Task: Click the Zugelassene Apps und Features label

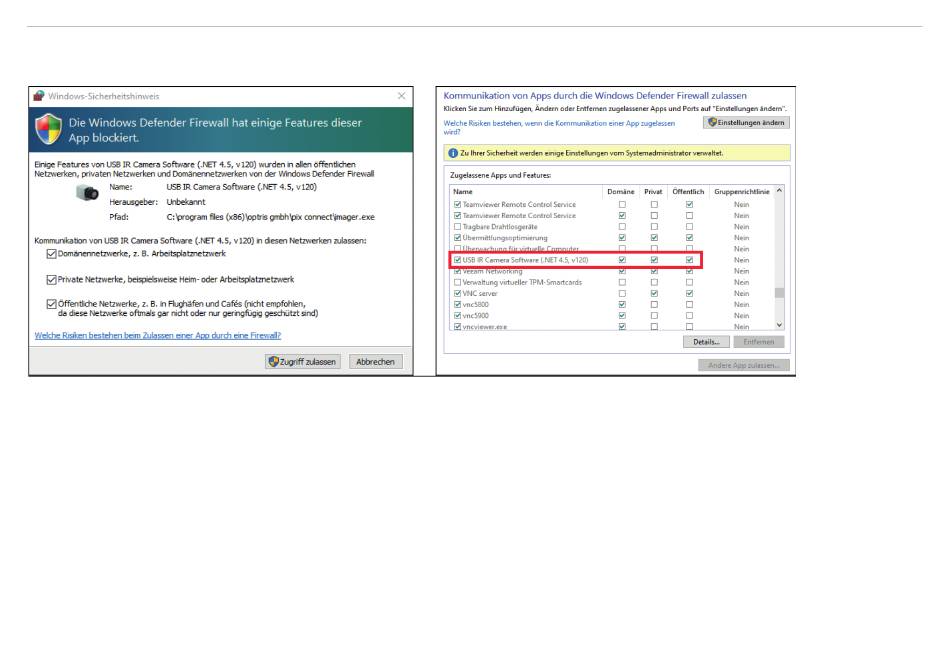Action: coord(500,175)
